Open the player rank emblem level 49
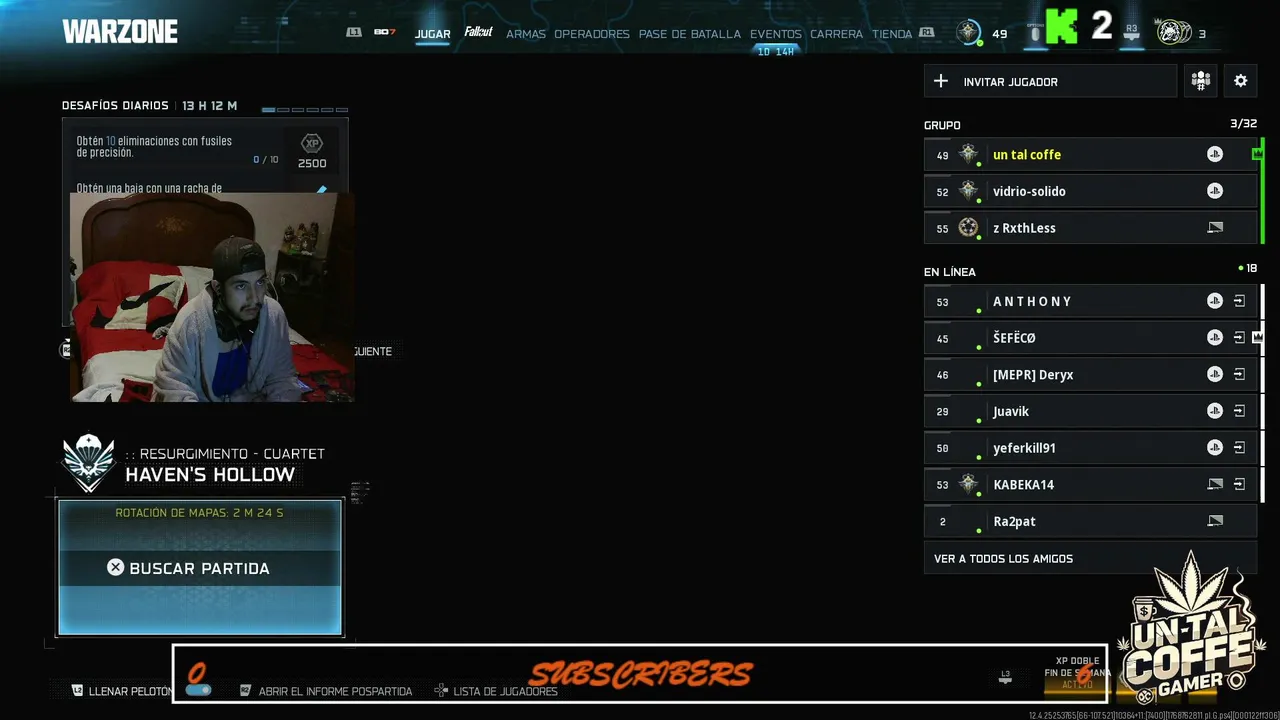 pyautogui.click(x=968, y=32)
